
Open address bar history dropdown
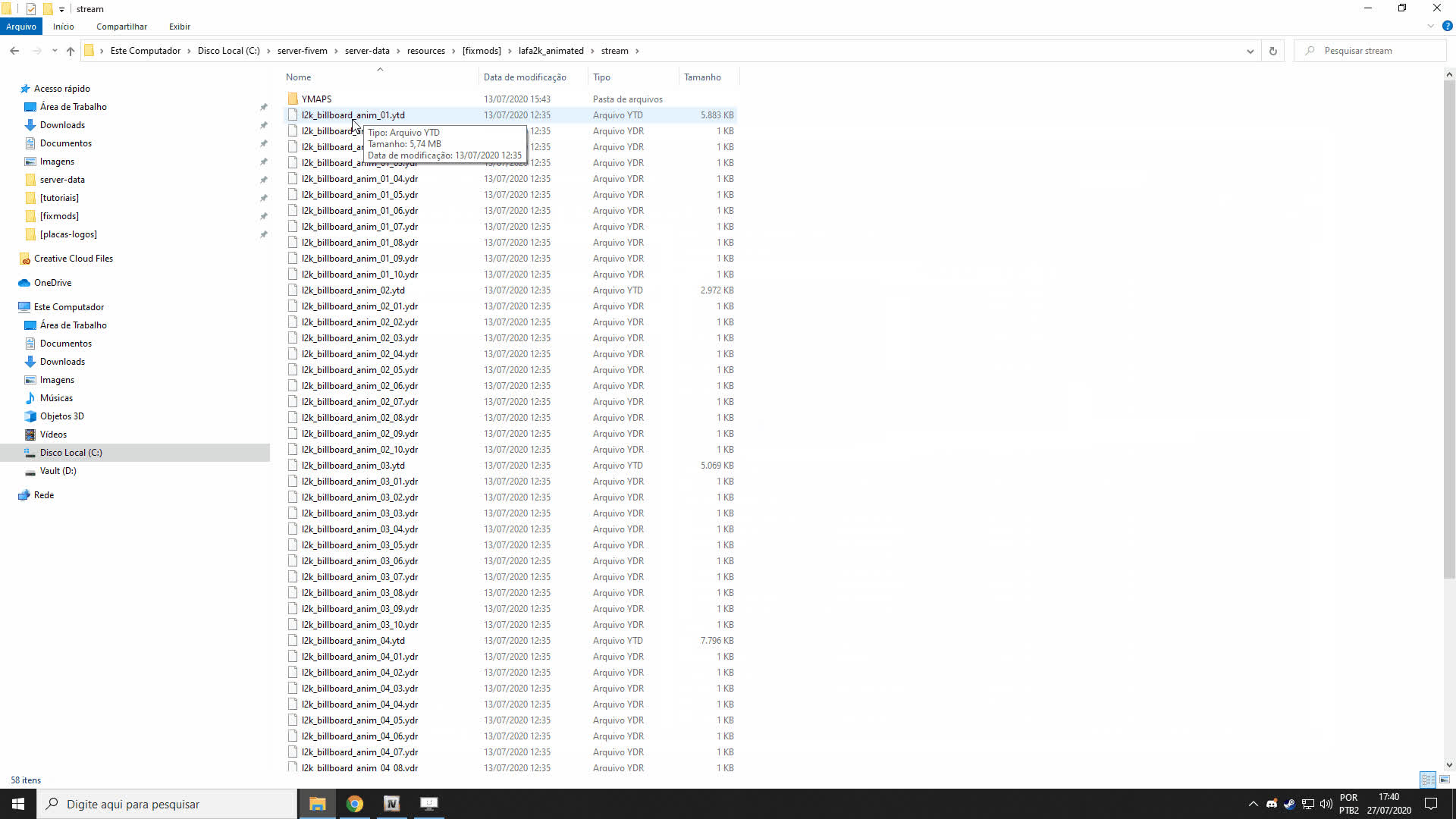(1250, 51)
